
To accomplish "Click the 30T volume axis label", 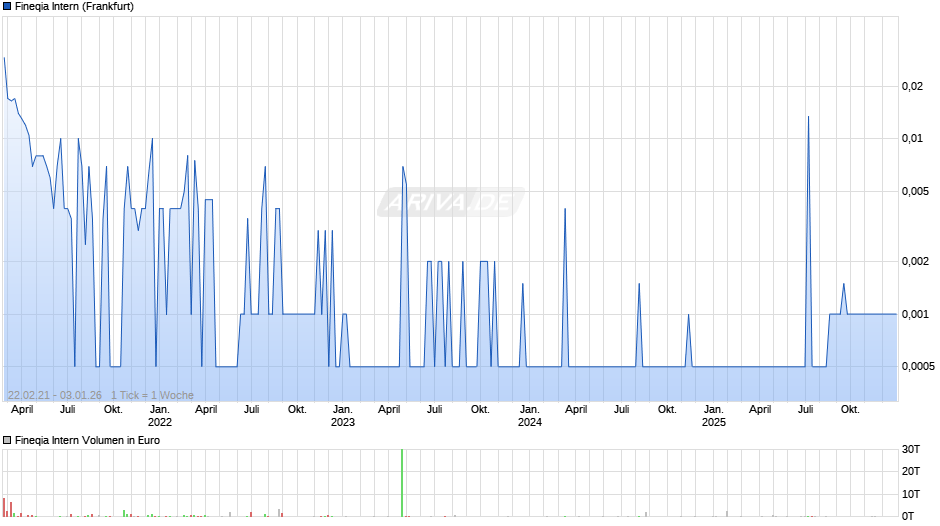I will pos(911,449).
